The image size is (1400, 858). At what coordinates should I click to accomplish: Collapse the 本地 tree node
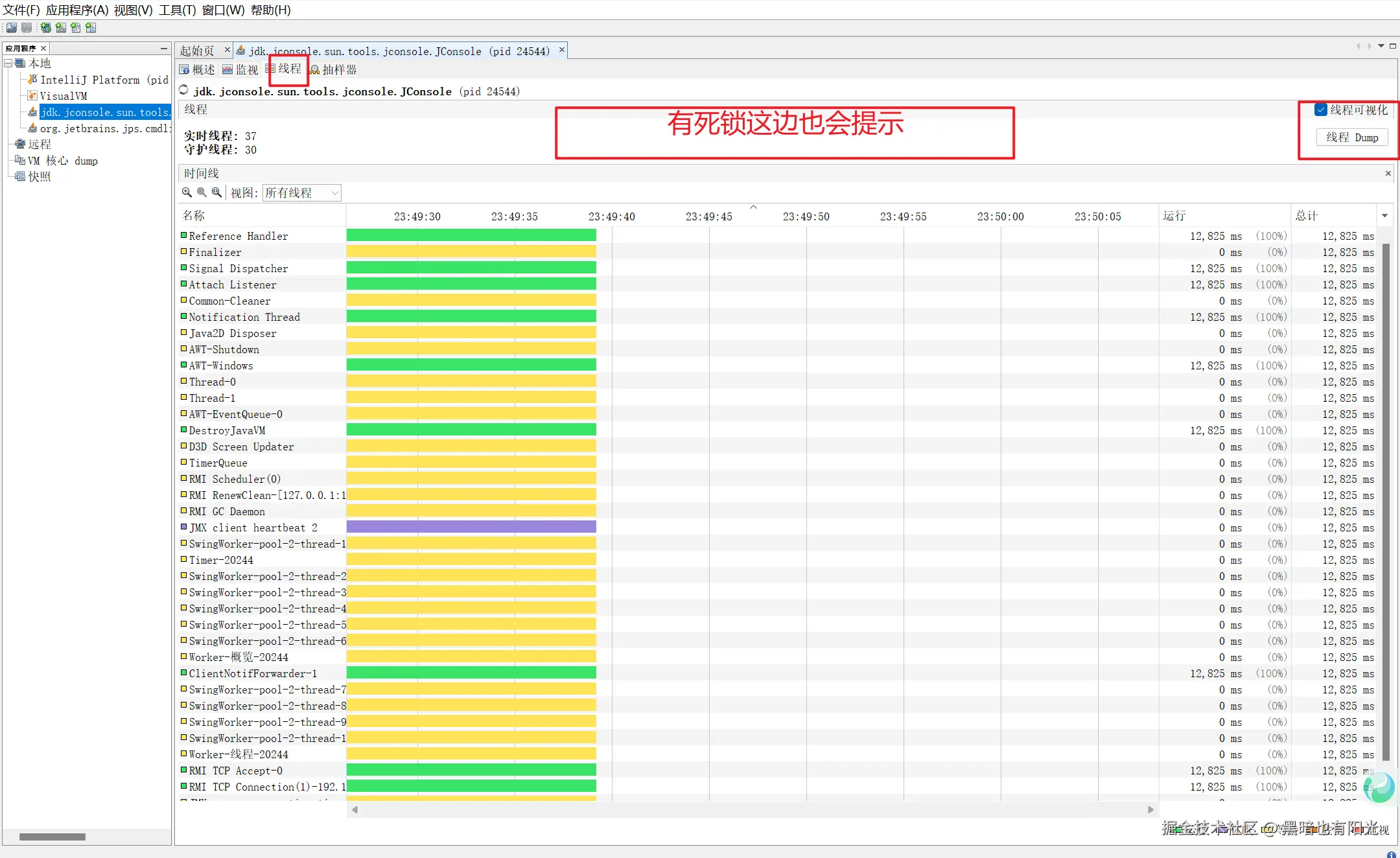(8, 63)
